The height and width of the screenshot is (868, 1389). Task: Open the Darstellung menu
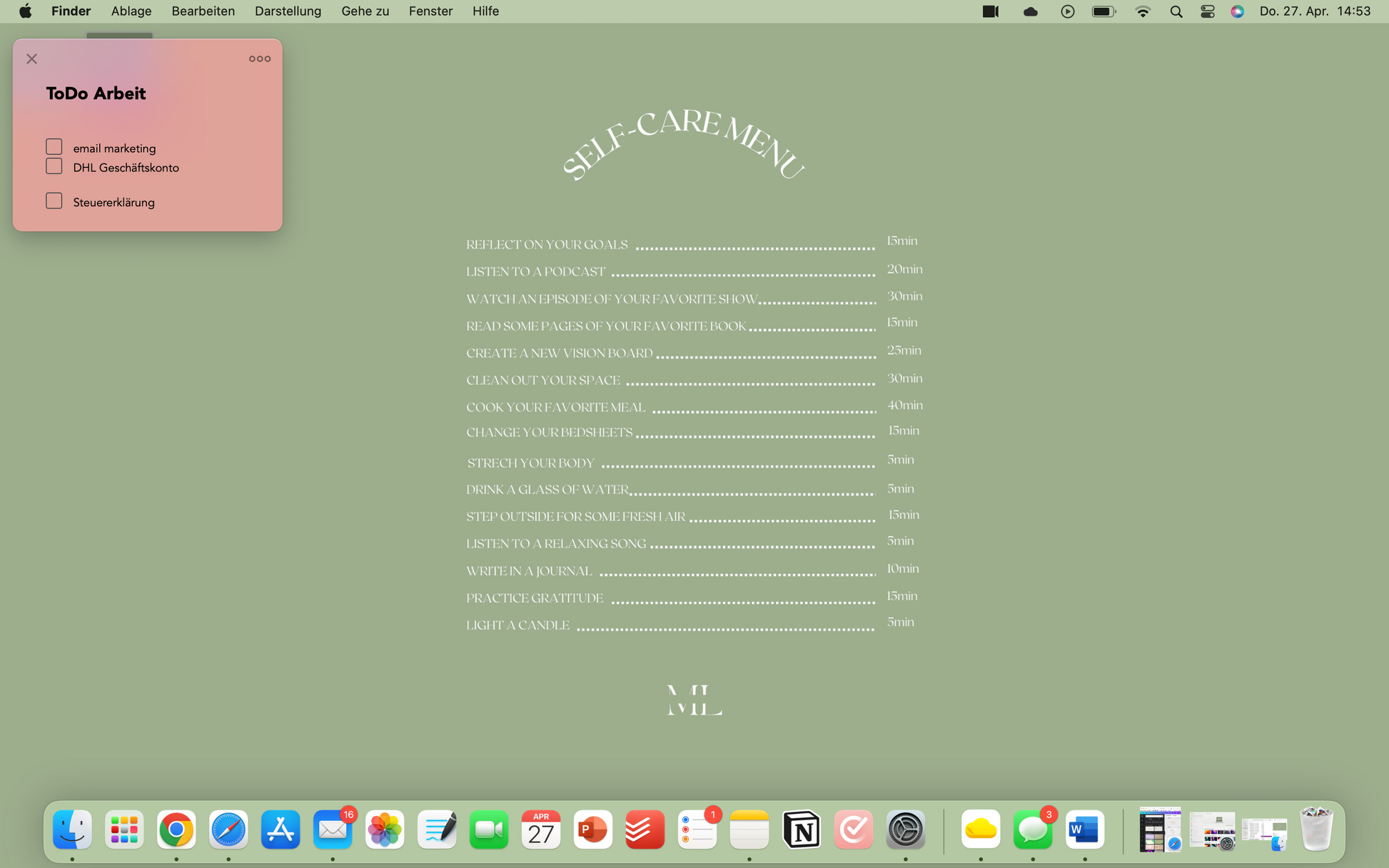[288, 11]
